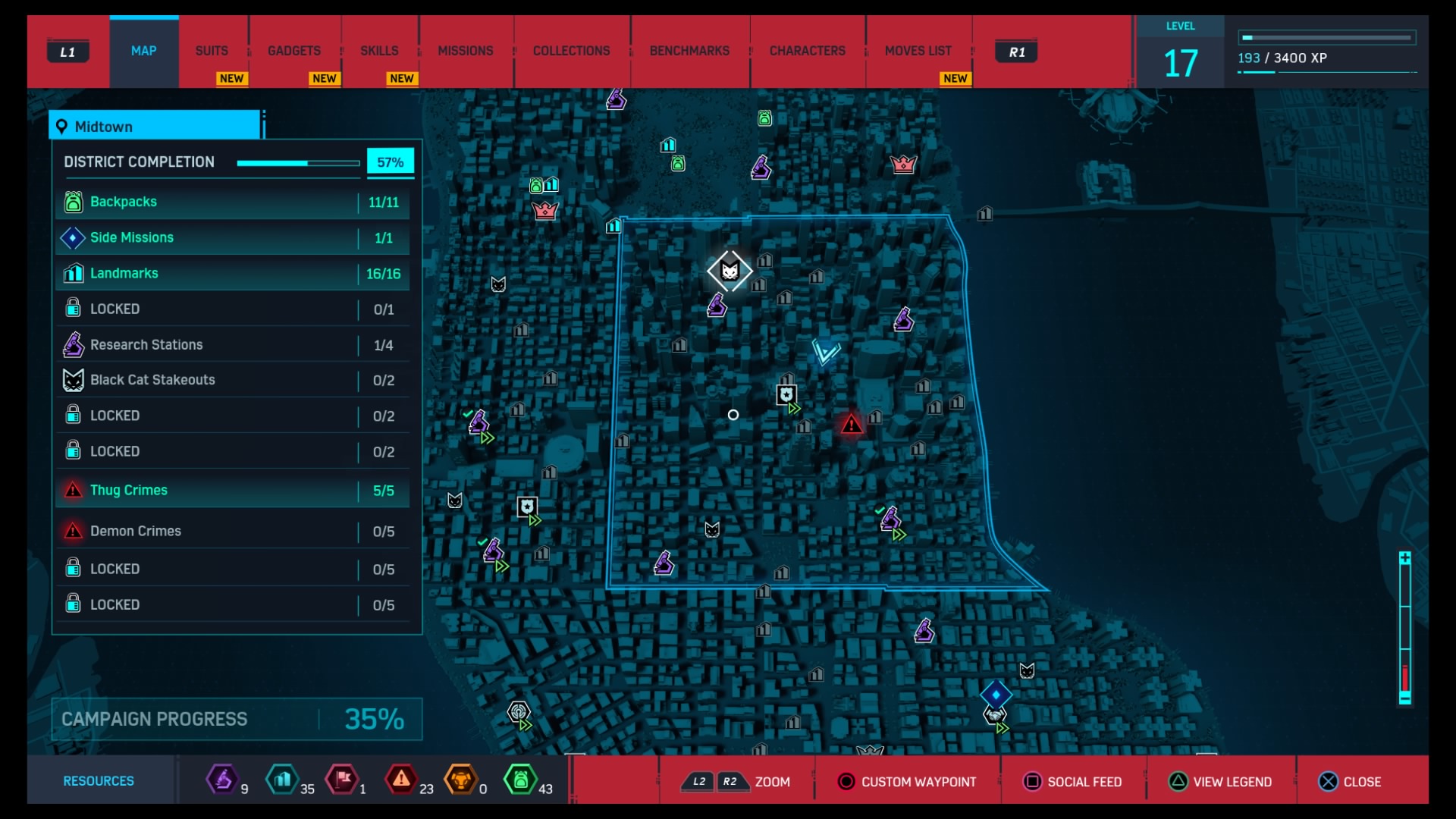Image resolution: width=1456 pixels, height=819 pixels.
Task: Select the Black Cat marker in southeast map area
Action: [1027, 670]
